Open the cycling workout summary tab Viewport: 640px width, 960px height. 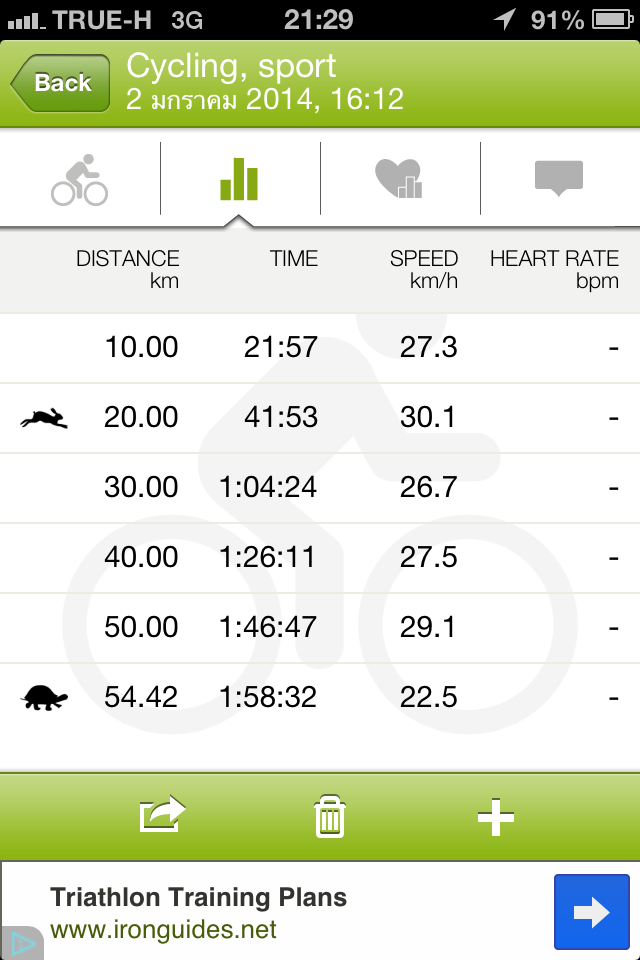pos(80,179)
